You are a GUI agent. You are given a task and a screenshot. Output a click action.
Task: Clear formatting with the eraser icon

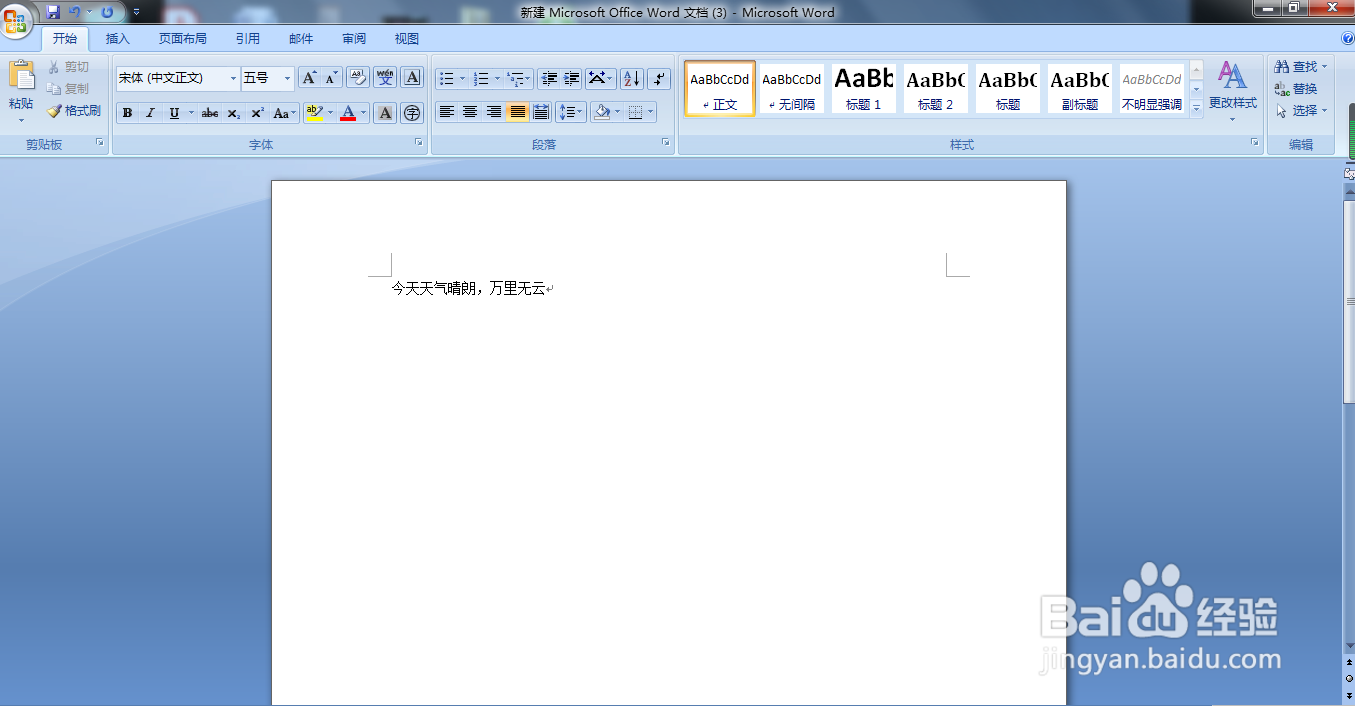click(358, 78)
